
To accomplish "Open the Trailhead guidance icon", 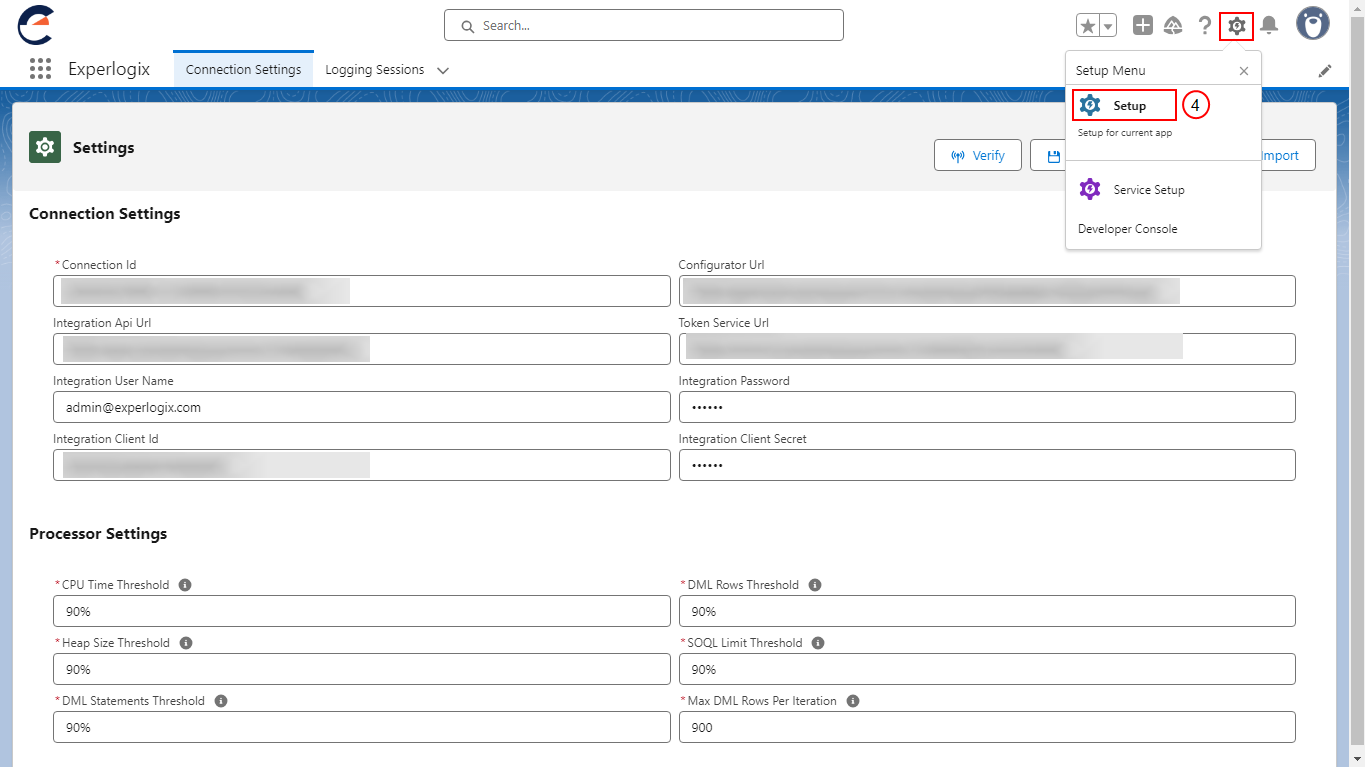I will tap(1174, 26).
